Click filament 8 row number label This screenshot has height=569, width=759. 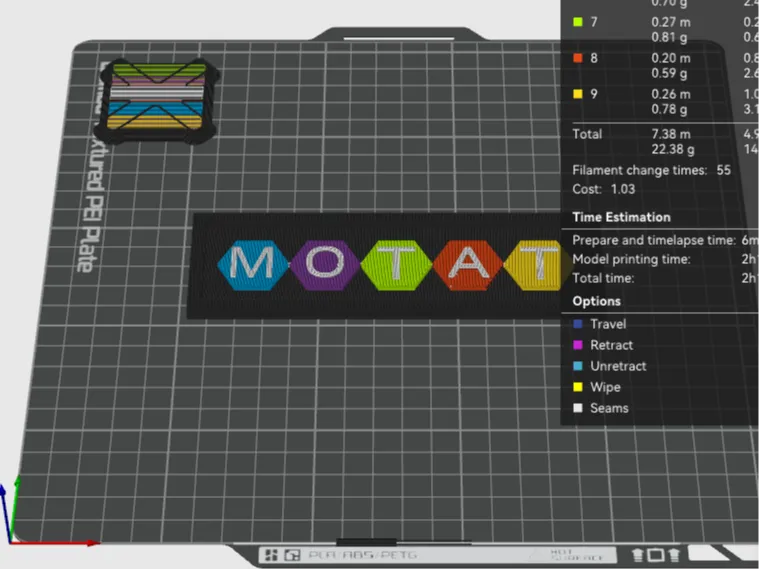(x=594, y=58)
